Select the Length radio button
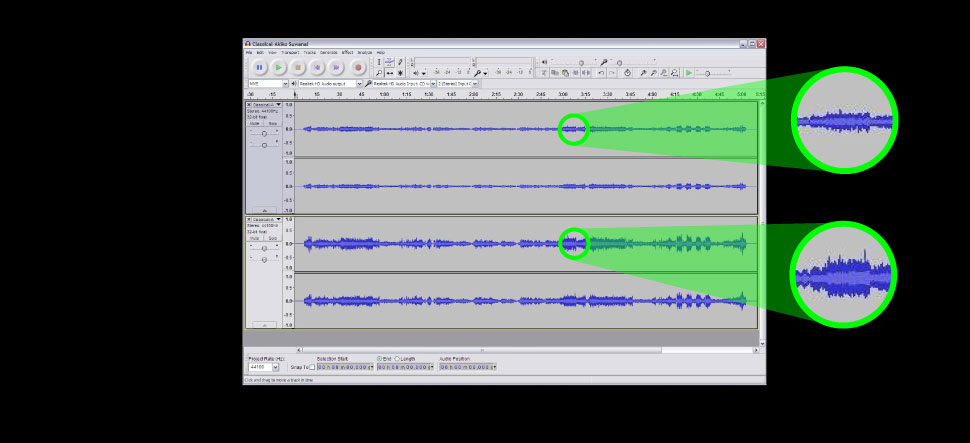This screenshot has width=970, height=443. click(x=398, y=358)
